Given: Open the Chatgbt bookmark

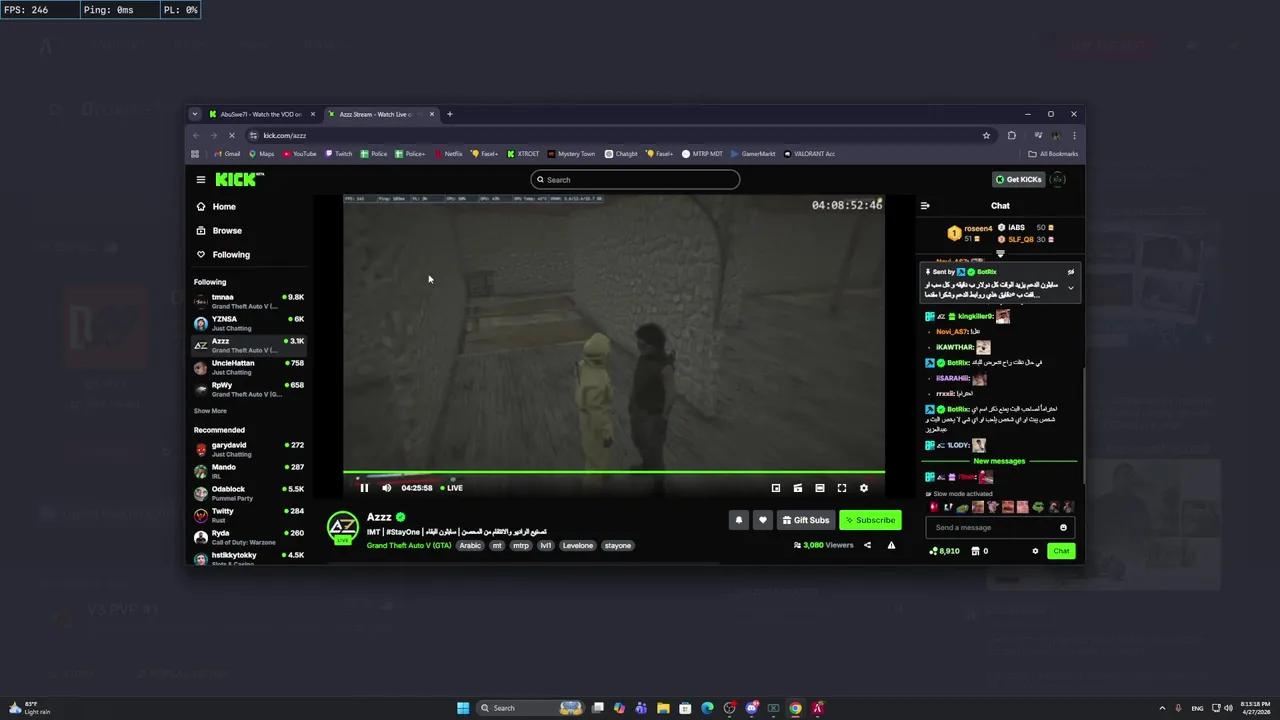Looking at the screenshot, I should [621, 154].
